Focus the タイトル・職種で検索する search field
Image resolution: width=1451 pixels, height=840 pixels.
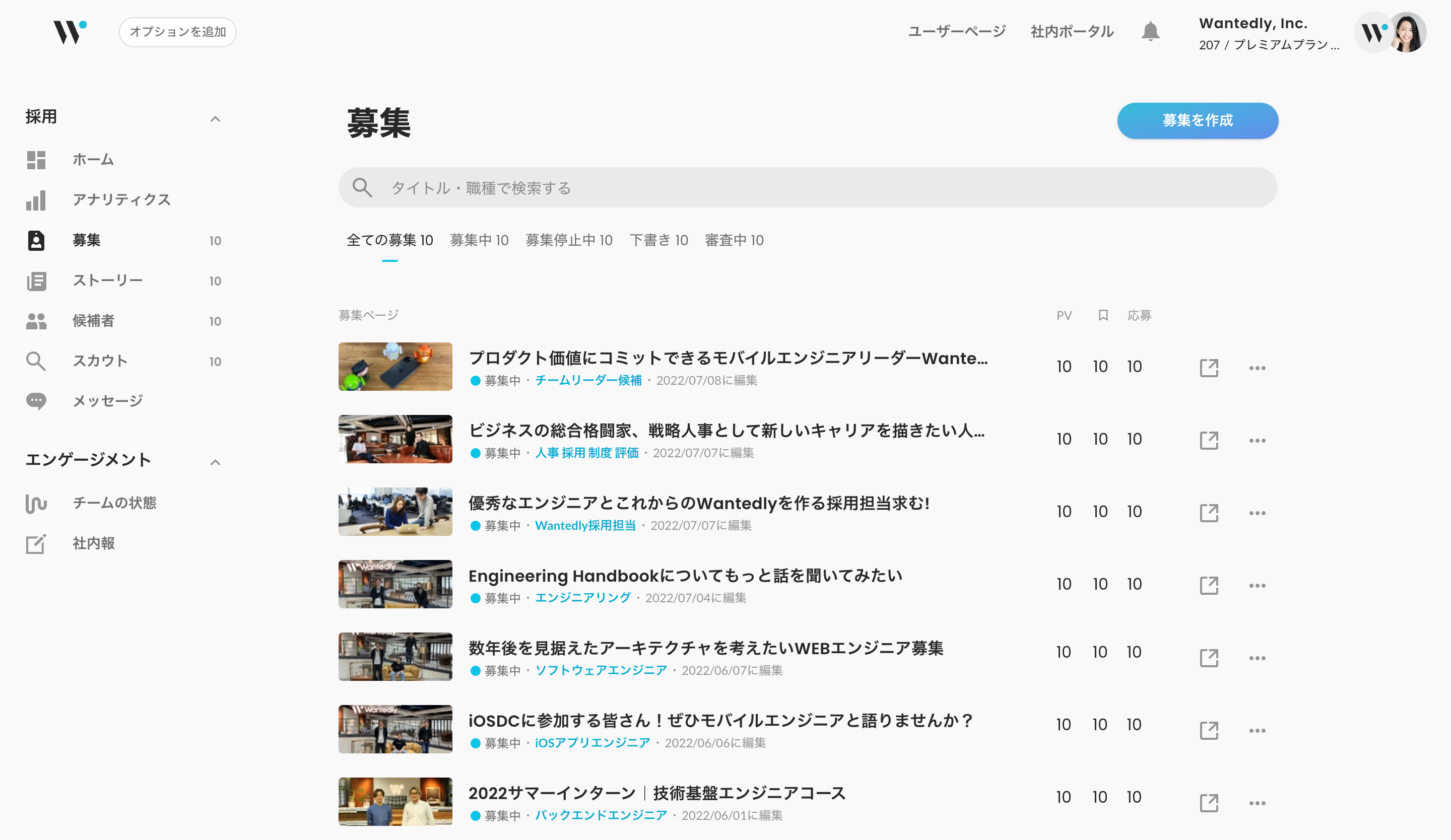point(808,187)
